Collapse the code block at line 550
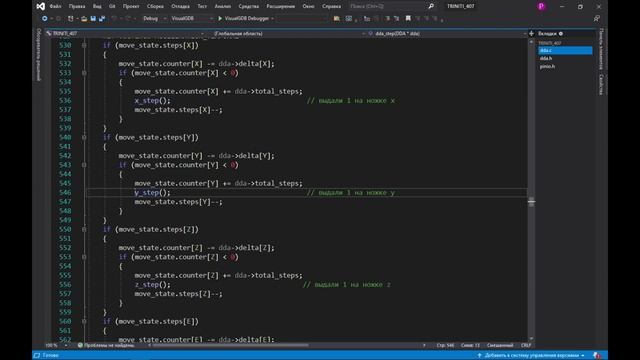Viewport: 640px width, 360px height. click(x=84, y=229)
